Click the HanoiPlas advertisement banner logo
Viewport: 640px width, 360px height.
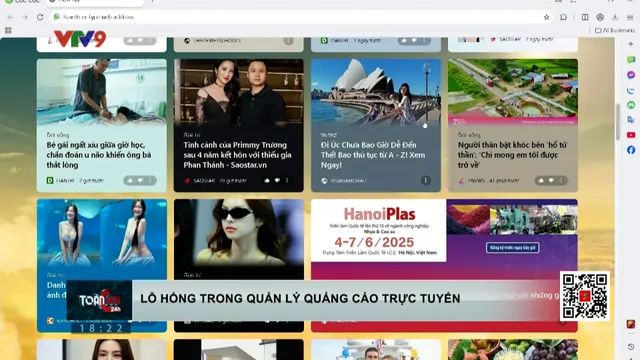click(x=380, y=214)
